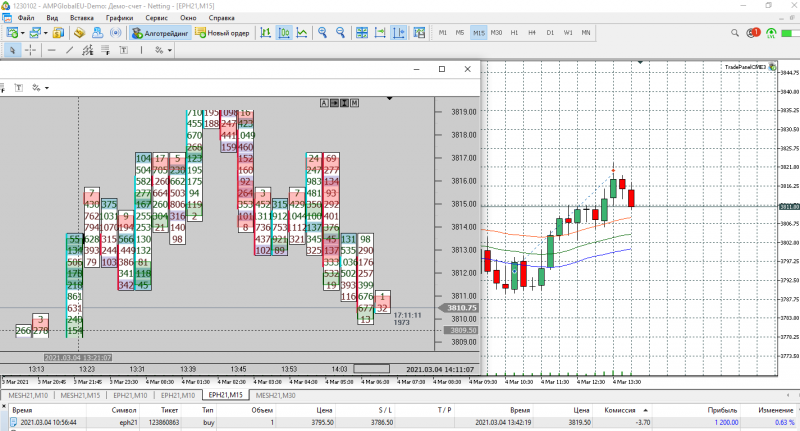Select the crosshair tool

30,50
